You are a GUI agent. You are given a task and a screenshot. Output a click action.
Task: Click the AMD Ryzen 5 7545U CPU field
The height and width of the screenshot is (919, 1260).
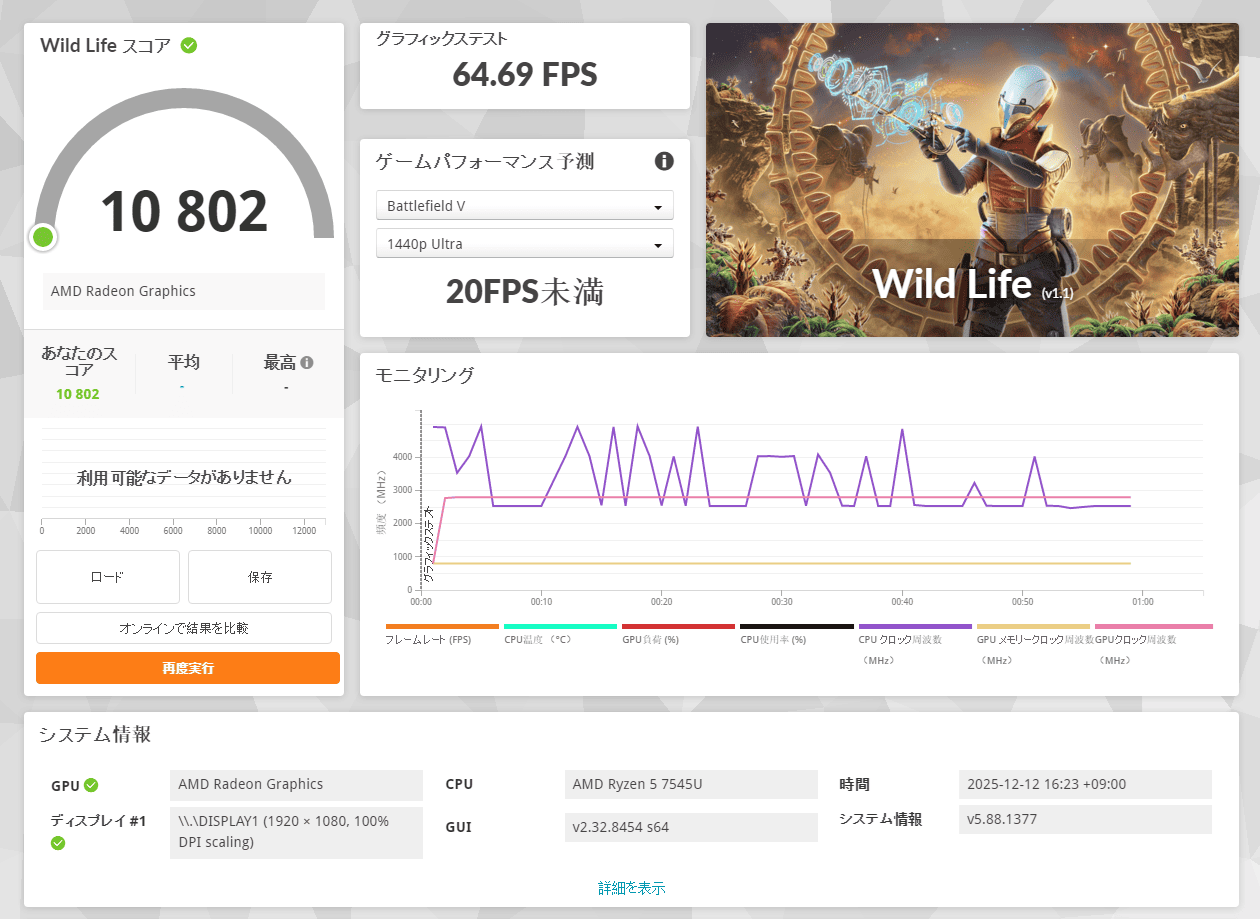click(x=690, y=784)
